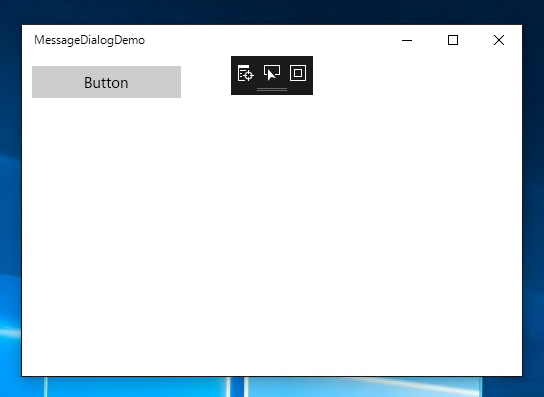This screenshot has height=397, width=544.
Task: Collapse the debug toolbar by its handle lines
Action: click(x=272, y=90)
